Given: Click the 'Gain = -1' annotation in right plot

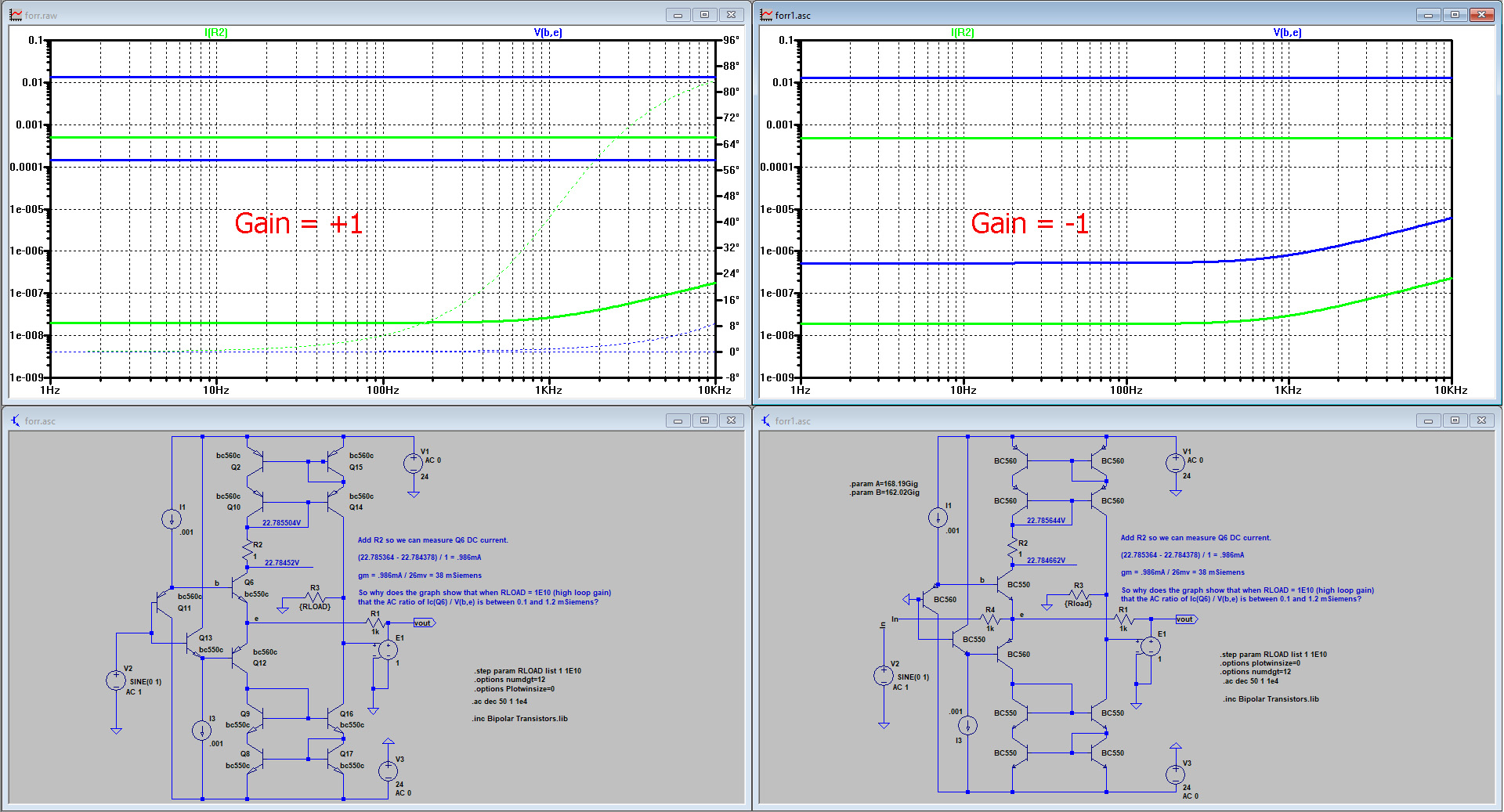Looking at the screenshot, I should [1029, 224].
